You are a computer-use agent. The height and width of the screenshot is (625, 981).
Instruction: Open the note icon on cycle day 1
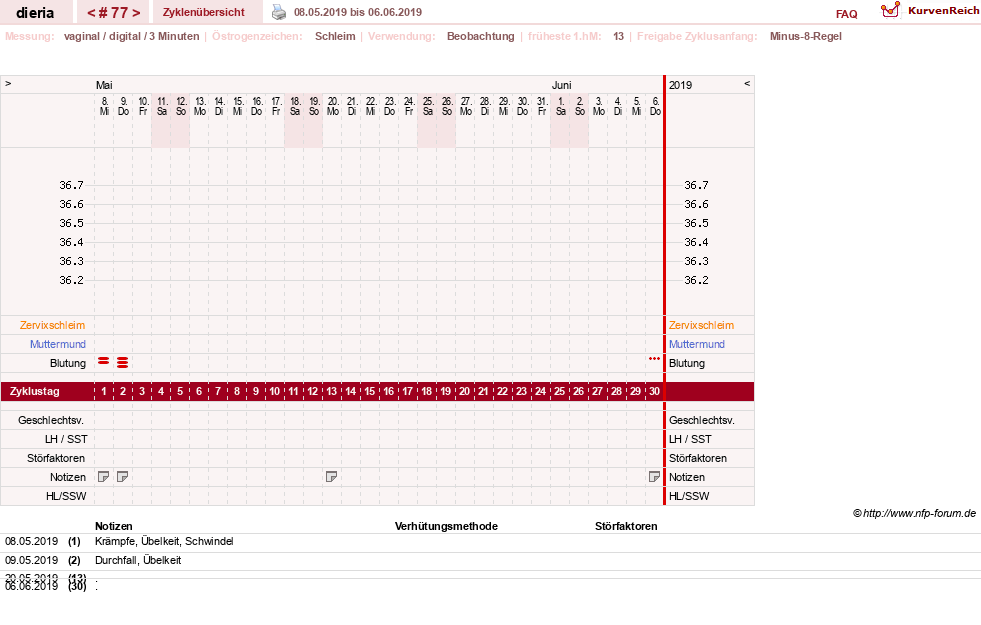[x=104, y=477]
